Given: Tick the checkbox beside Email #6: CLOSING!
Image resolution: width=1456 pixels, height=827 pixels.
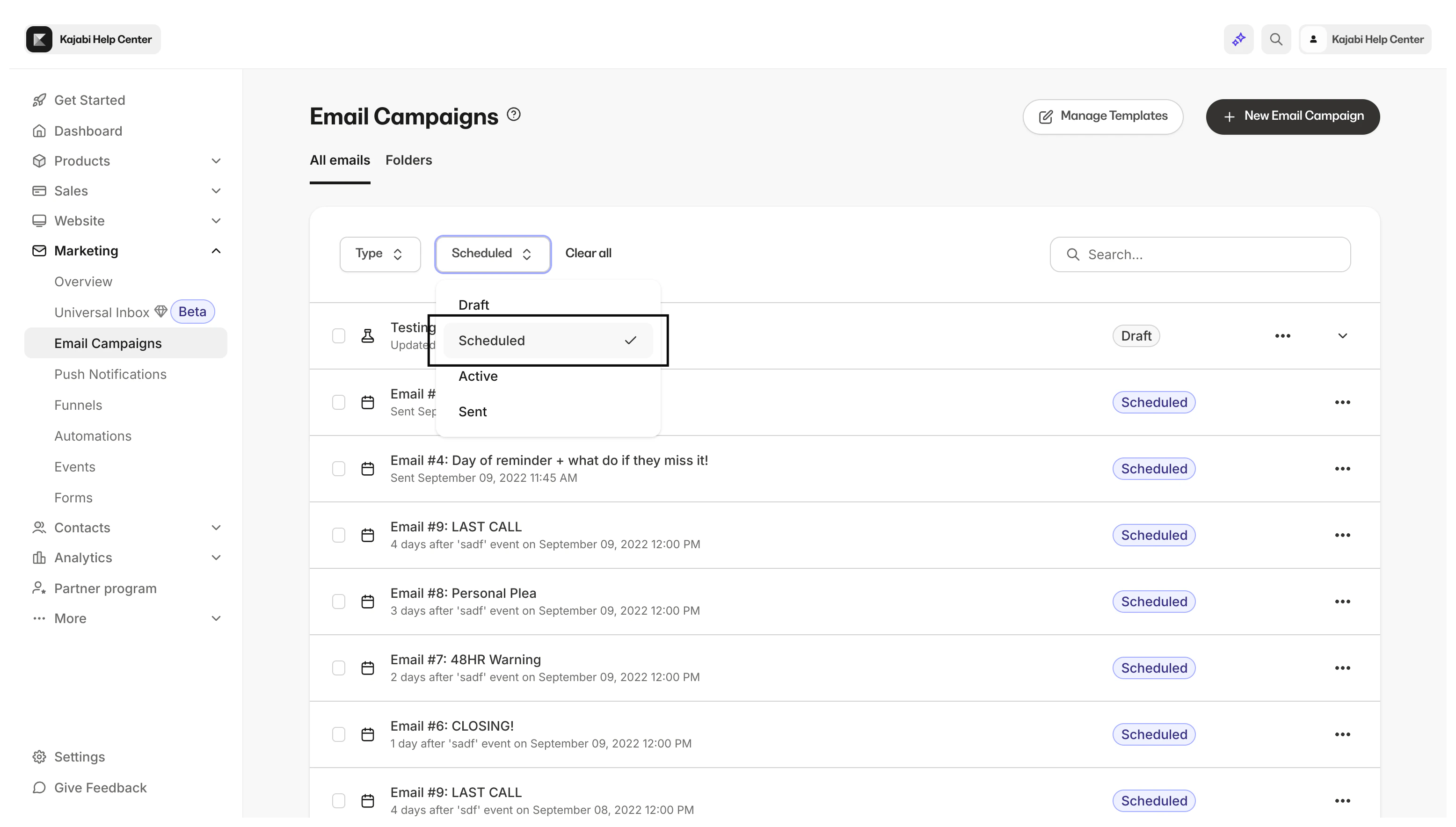Looking at the screenshot, I should pyautogui.click(x=339, y=734).
